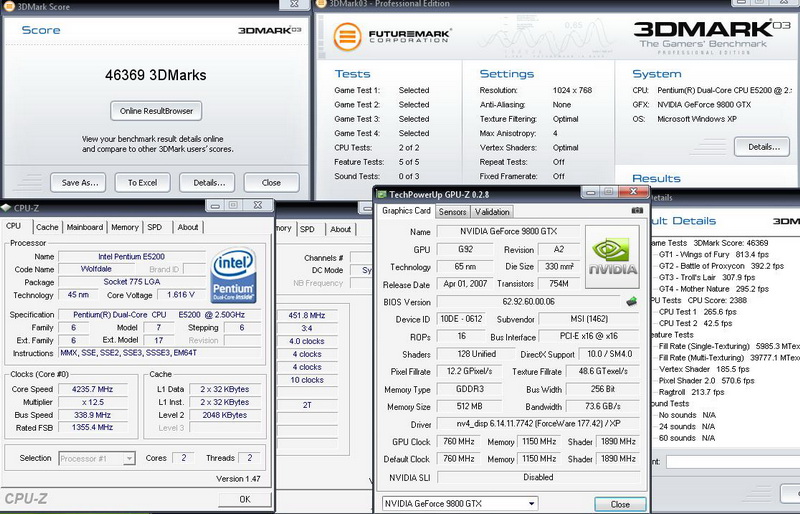Click the Online ResultBrowser button
The width and height of the screenshot is (800, 514).
click(156, 111)
